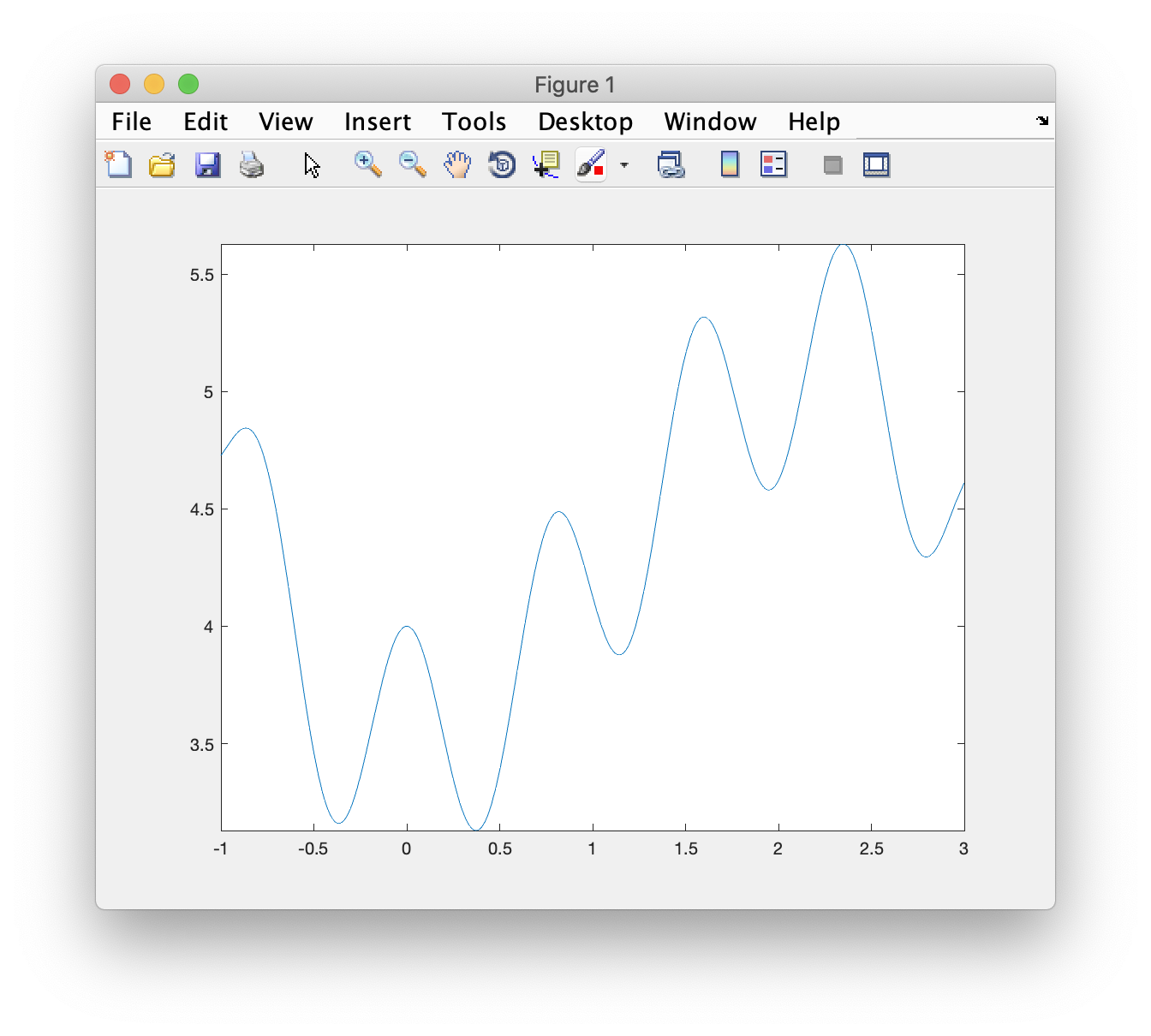
Task: Select the Data Cursor tool
Action: [x=546, y=164]
